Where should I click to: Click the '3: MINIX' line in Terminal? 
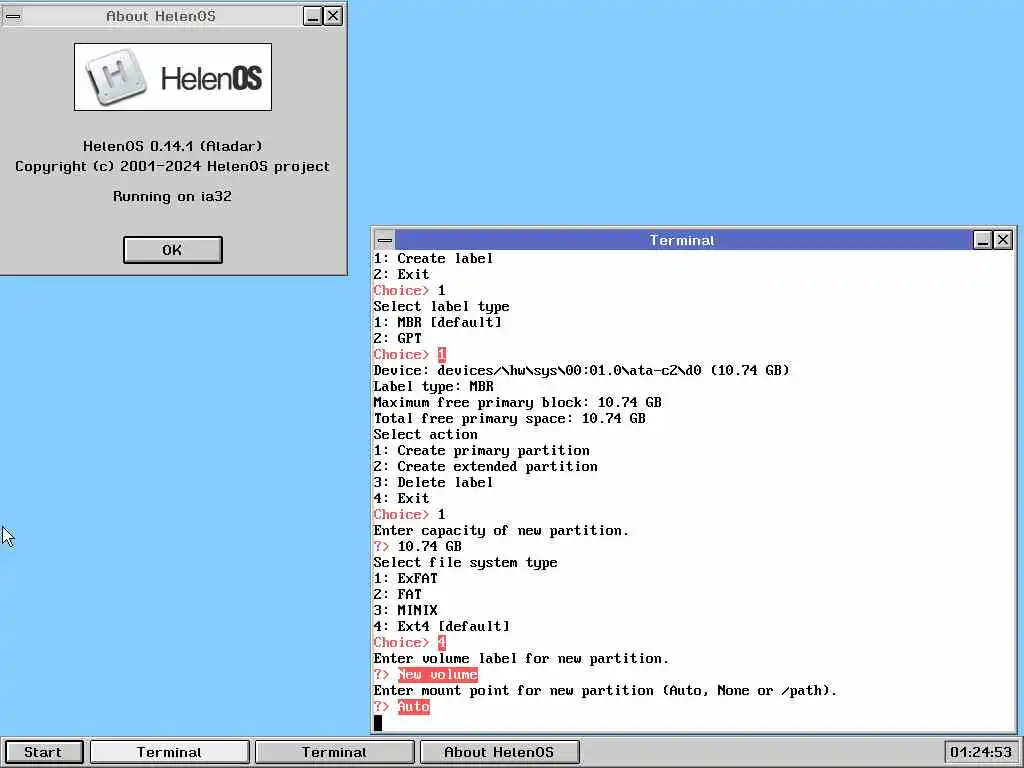(406, 611)
